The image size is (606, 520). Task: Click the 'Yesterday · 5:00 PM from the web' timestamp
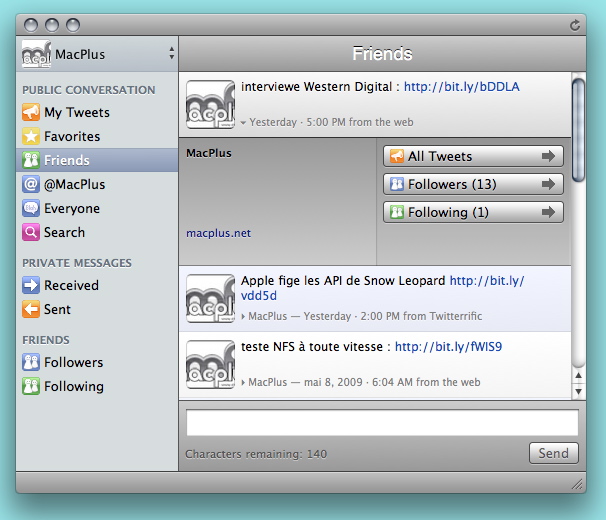point(331,122)
